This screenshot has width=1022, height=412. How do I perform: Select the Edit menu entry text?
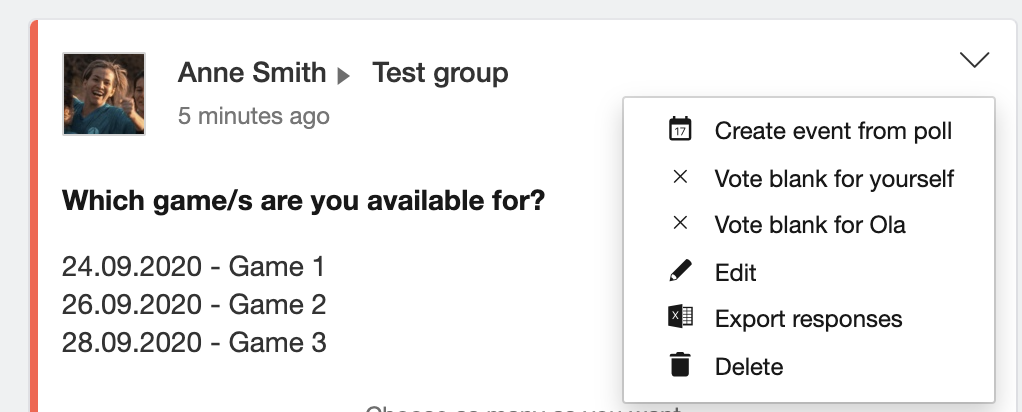735,272
